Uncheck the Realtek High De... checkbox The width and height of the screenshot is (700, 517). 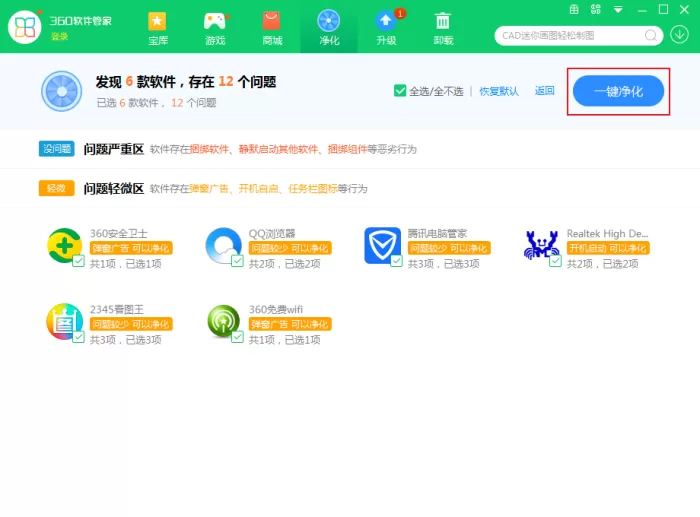tap(555, 260)
